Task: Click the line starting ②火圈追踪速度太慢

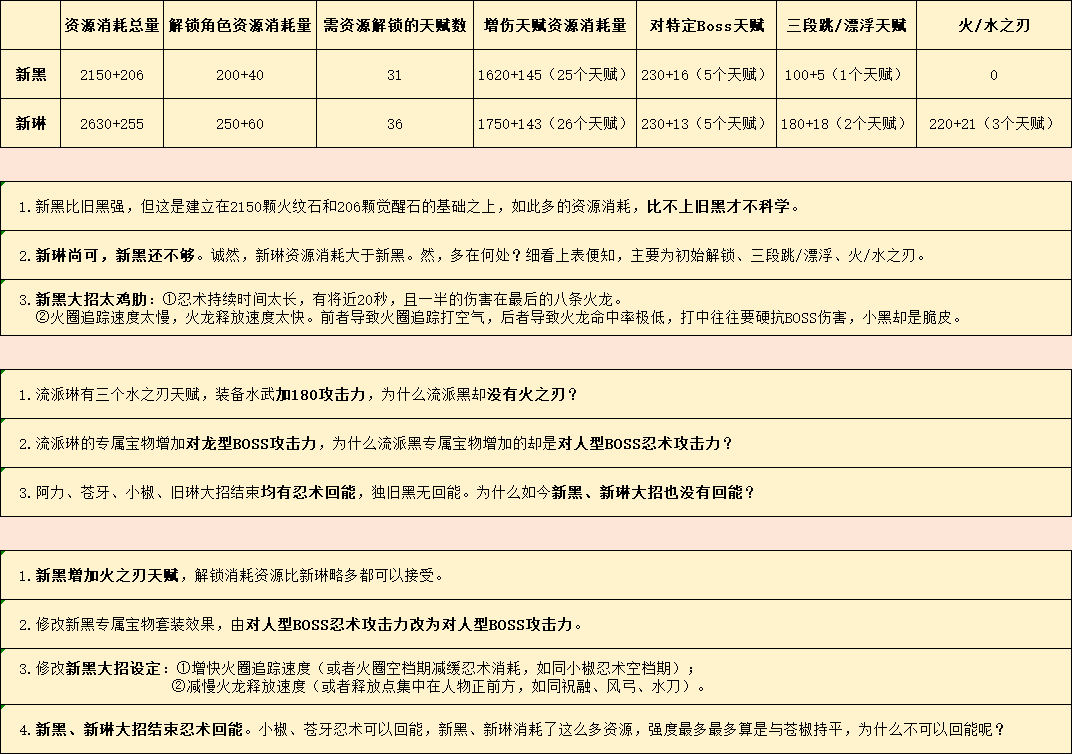Action: pos(499,317)
